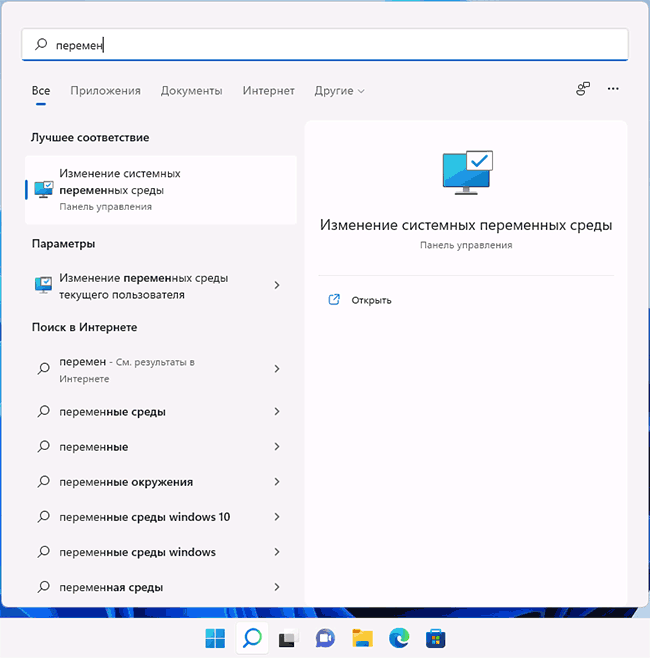This screenshot has width=650, height=658.
Task: Click Открыть to open the control panel item
Action: pos(371,300)
